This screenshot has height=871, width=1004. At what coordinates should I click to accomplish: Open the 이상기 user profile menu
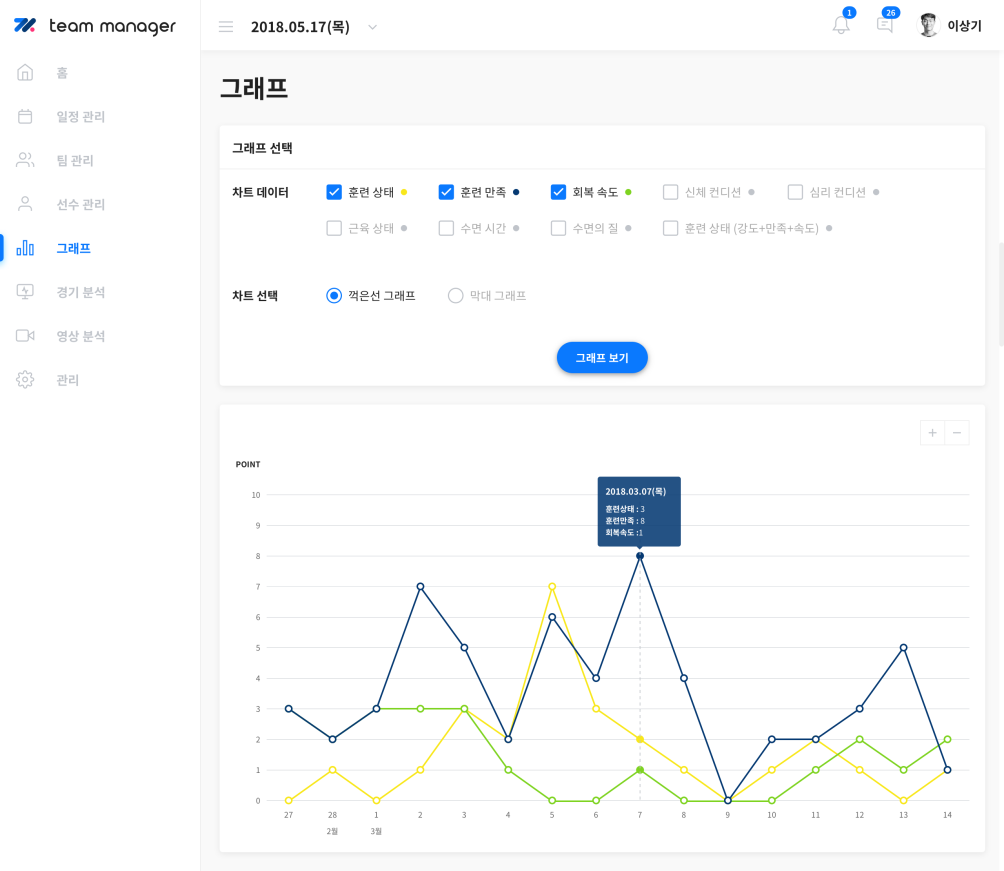tap(948, 25)
